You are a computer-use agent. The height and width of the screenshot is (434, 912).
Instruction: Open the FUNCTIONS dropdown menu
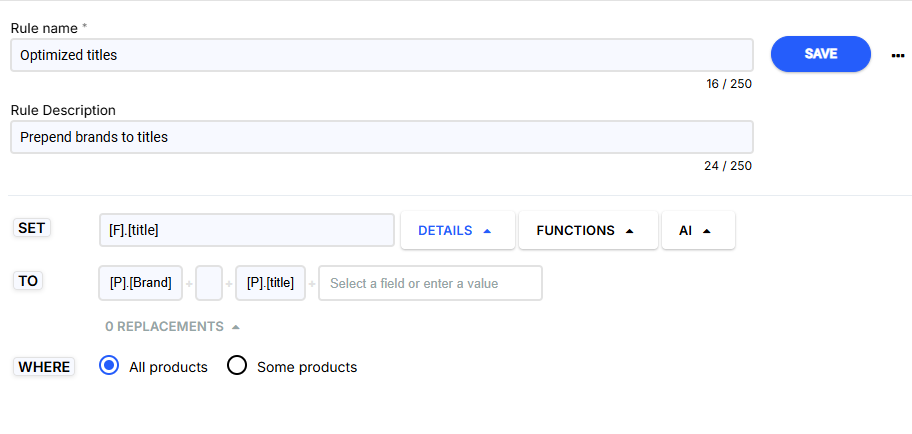(586, 230)
